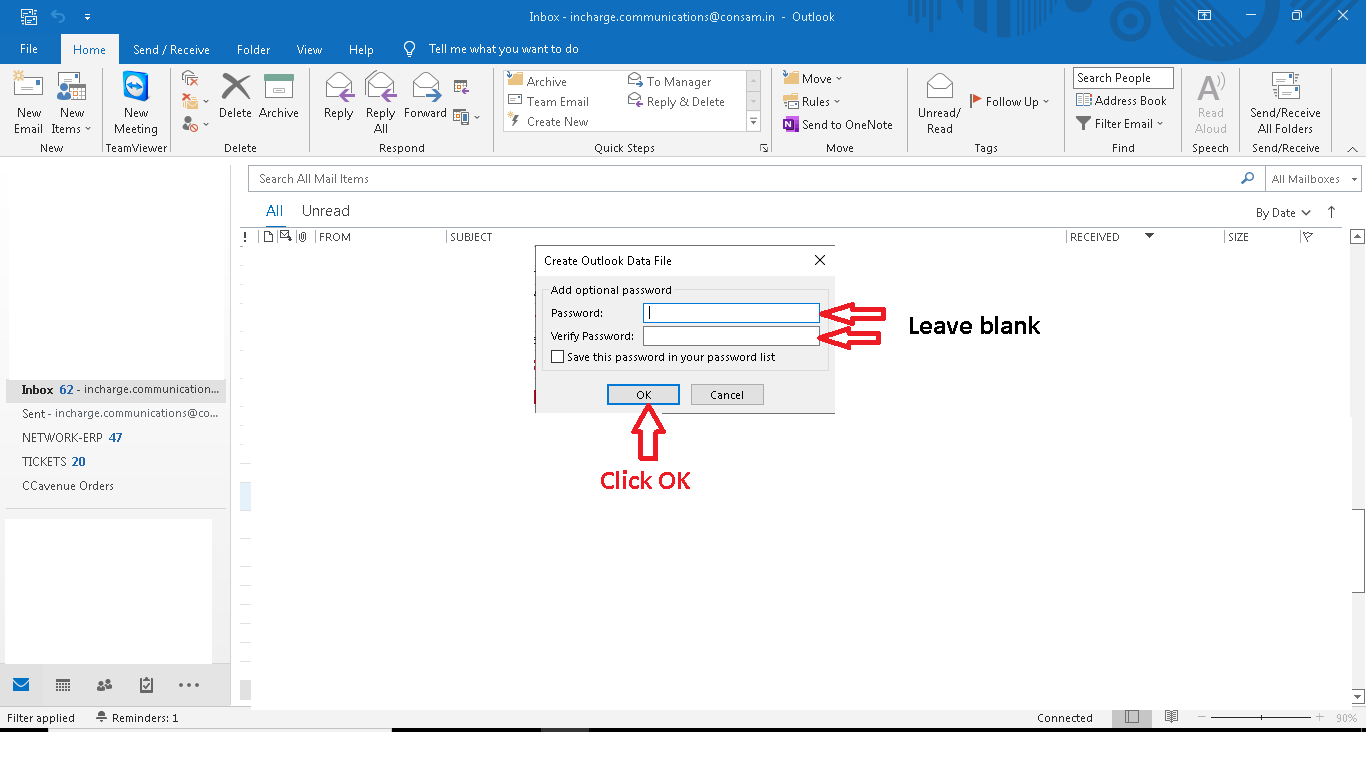Toggle Unread/Read status
This screenshot has width=1366, height=768.
pos(939,103)
